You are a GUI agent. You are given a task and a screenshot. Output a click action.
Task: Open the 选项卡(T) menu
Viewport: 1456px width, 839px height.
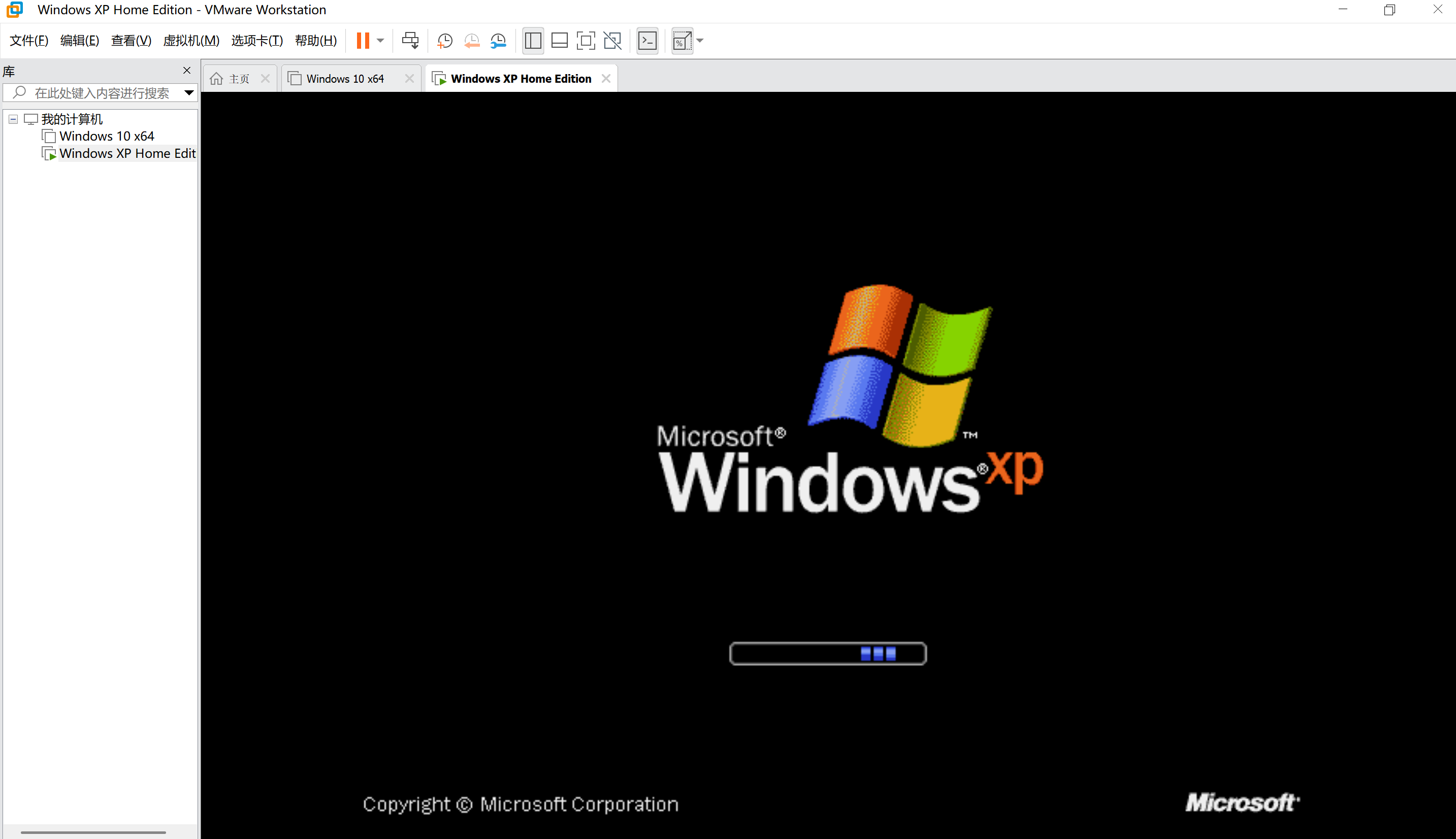[257, 40]
